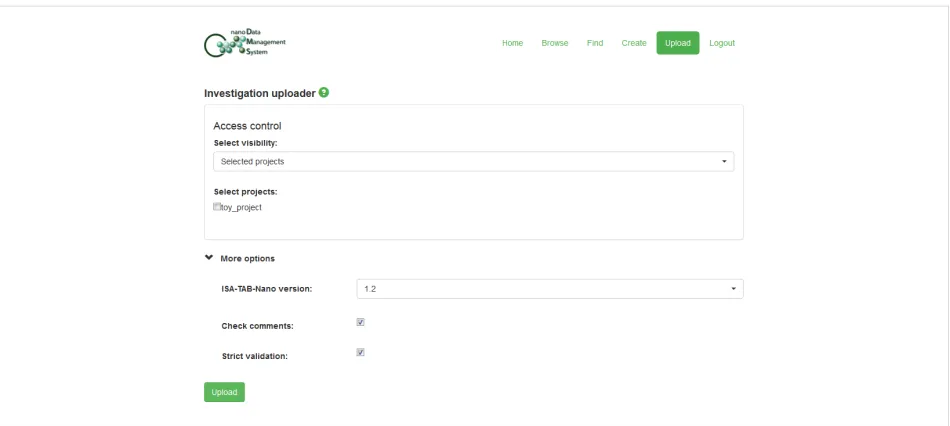950x426 pixels.
Task: Click the Select visibility: label
Action: pyautogui.click(x=245, y=143)
